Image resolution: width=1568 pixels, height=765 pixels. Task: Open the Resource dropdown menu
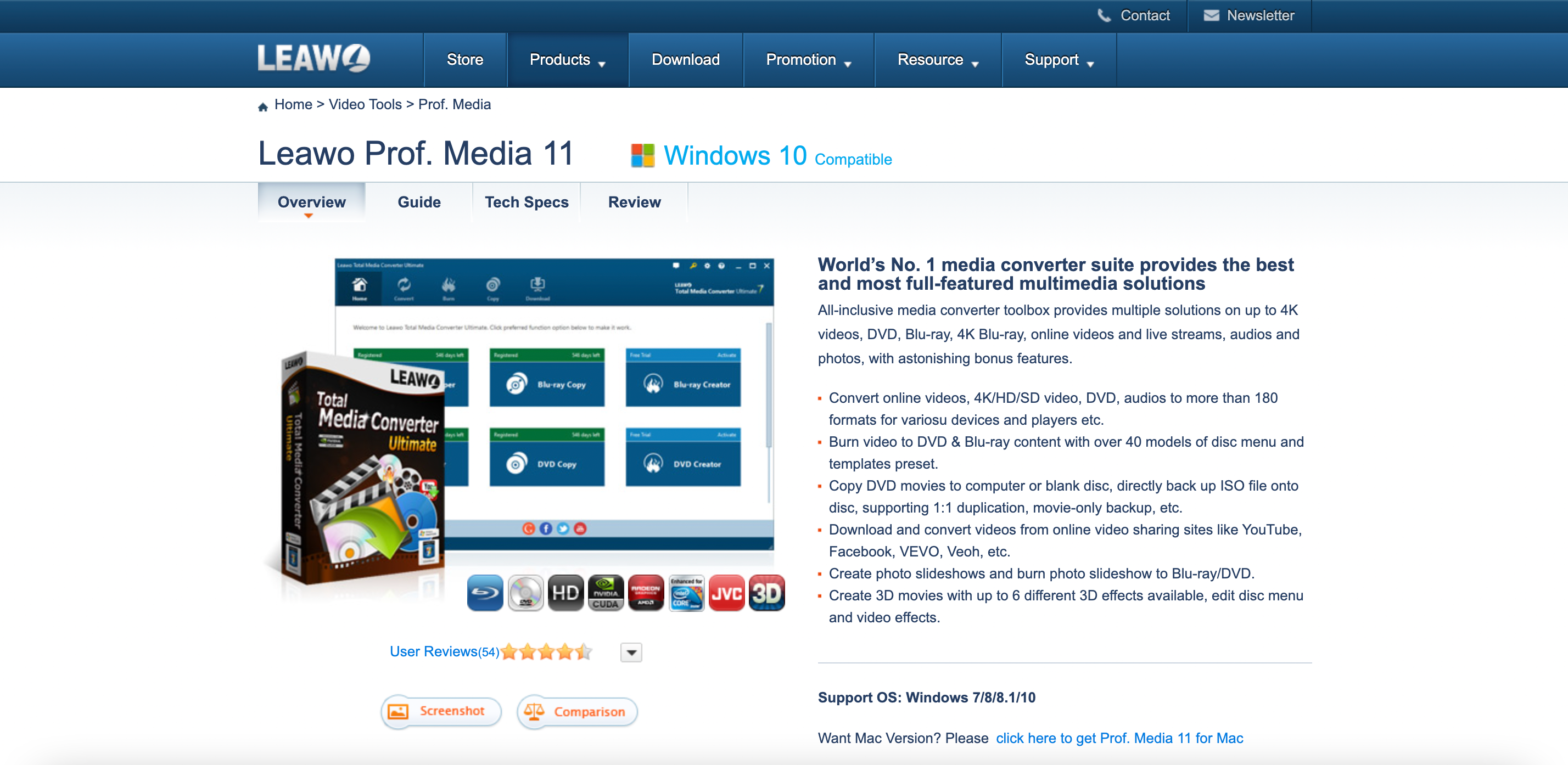938,60
